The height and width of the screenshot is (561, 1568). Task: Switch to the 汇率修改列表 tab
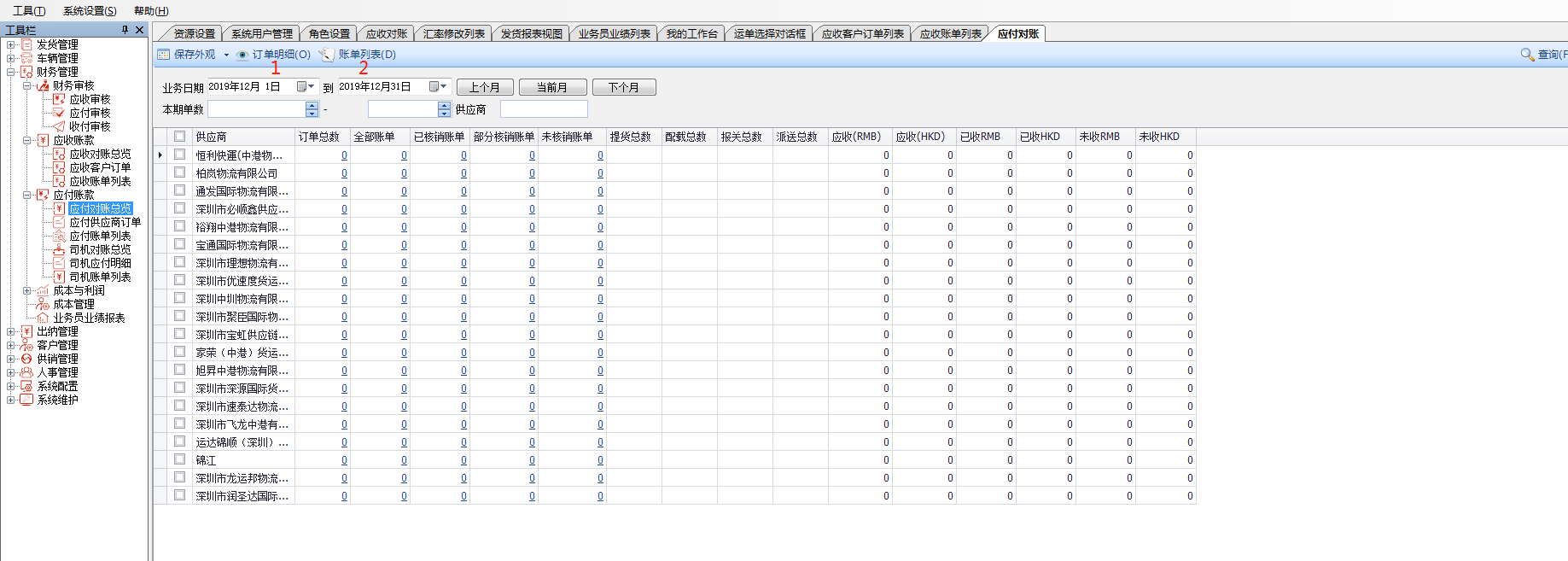pos(453,34)
